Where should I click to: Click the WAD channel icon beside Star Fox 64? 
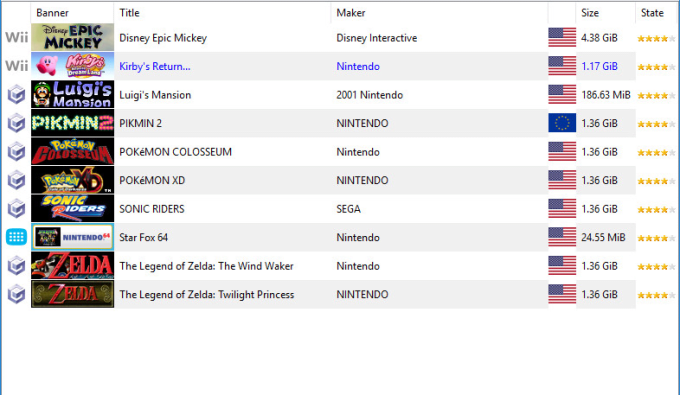click(16, 237)
